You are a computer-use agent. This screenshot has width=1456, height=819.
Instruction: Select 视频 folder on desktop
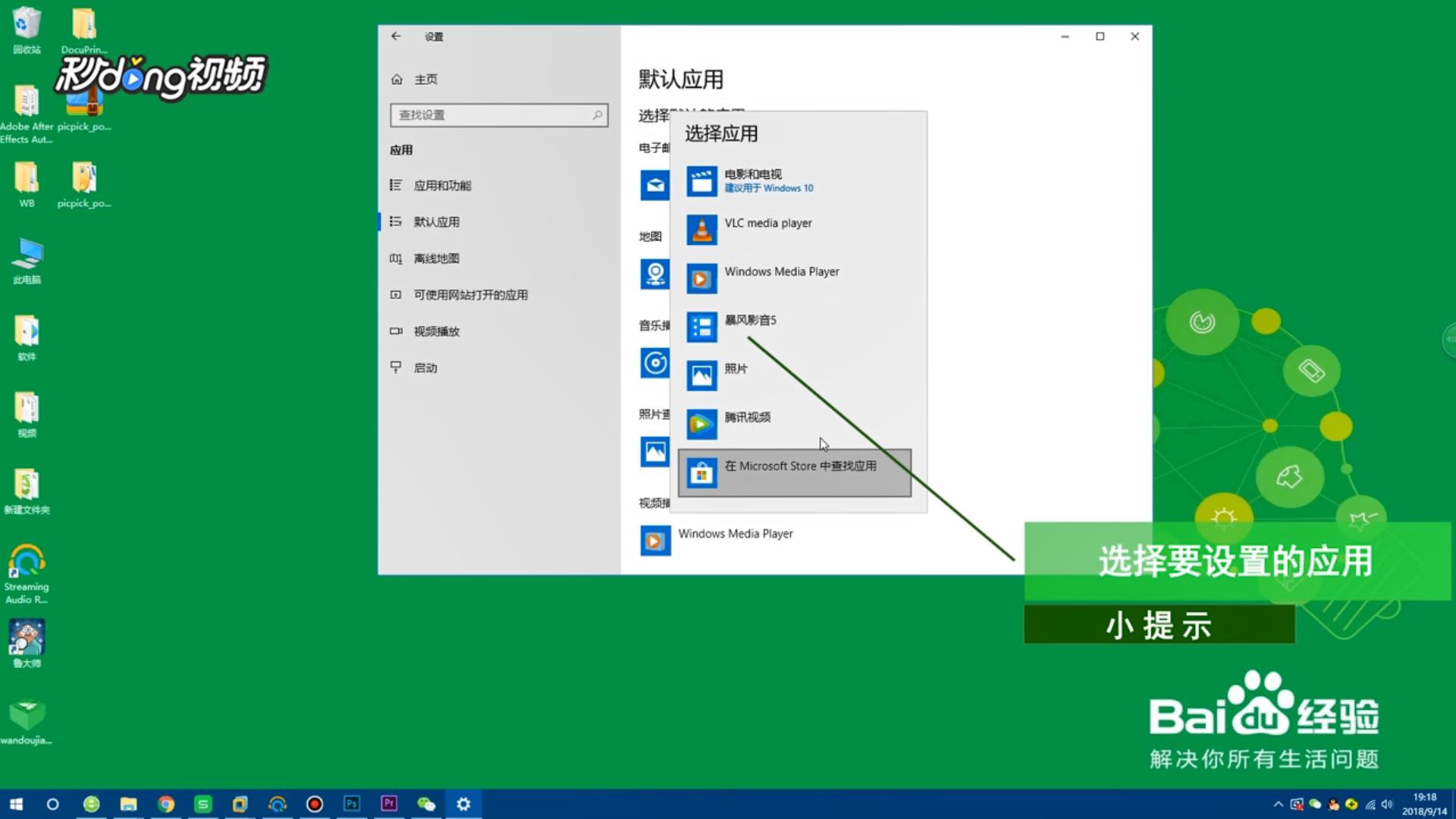coord(27,415)
